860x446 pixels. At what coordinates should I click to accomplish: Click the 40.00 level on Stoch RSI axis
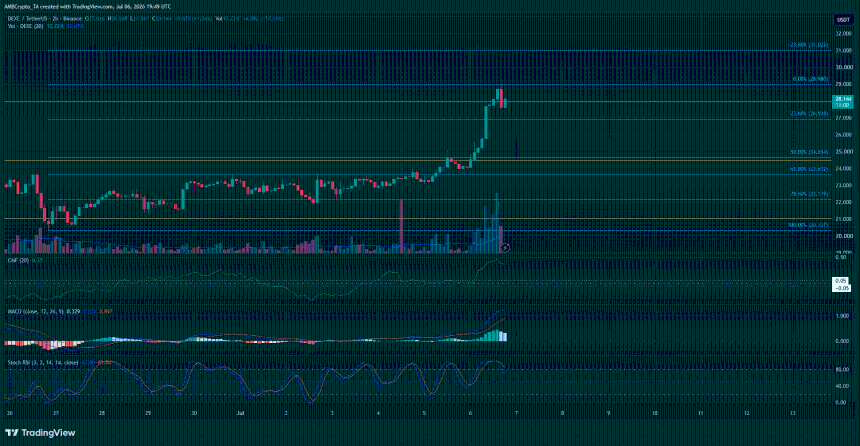841,386
